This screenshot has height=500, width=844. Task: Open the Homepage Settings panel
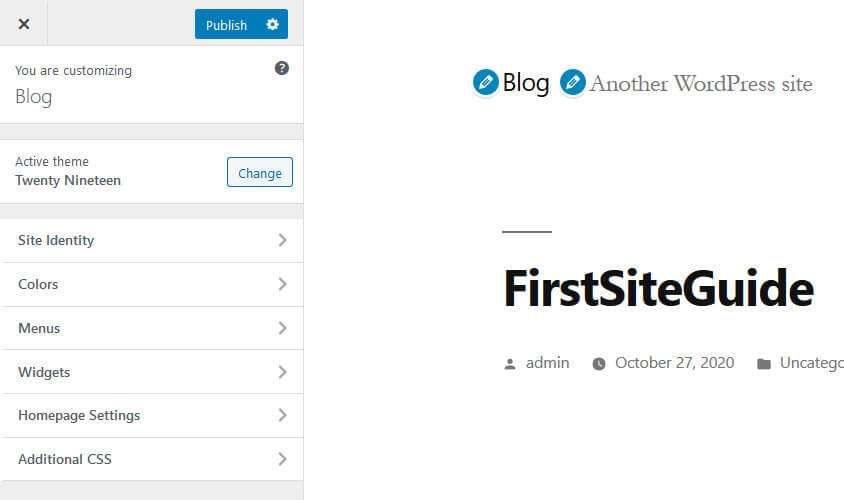152,415
